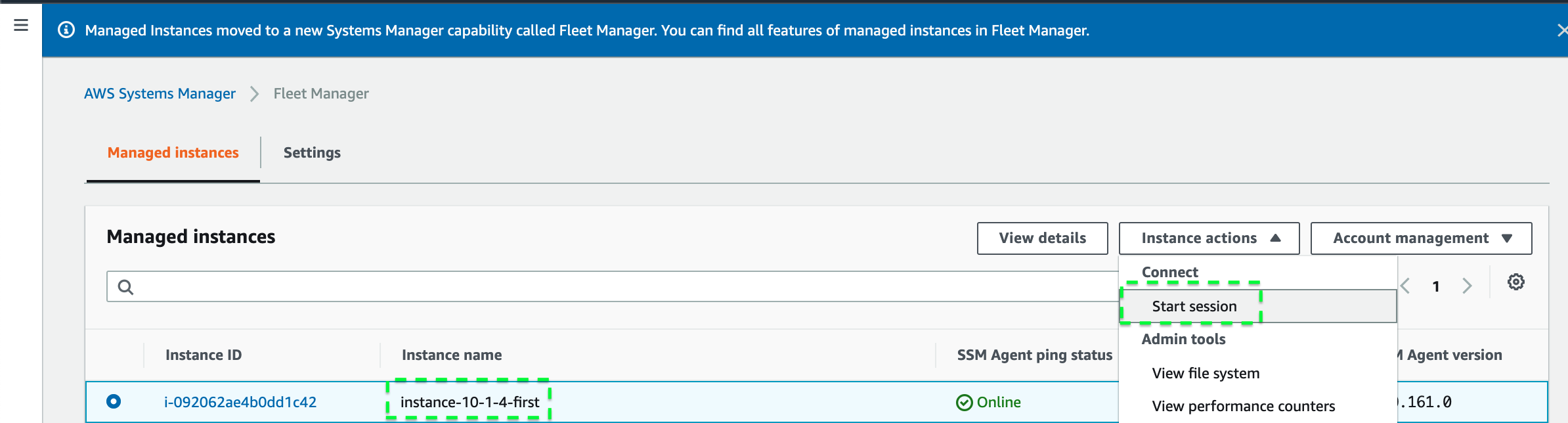Click the Online status check icon
Screen dimensions: 1568x423
tap(964, 402)
